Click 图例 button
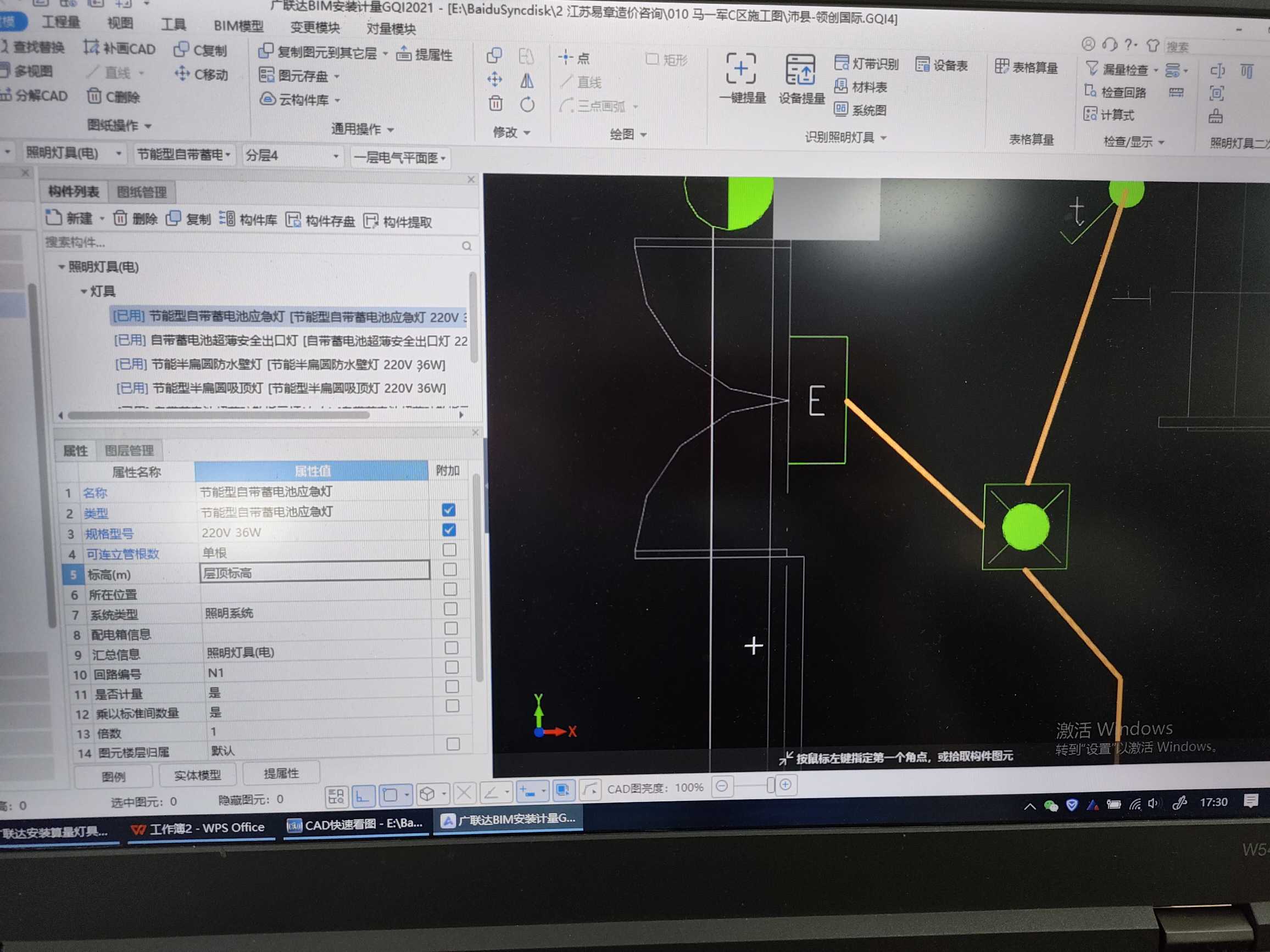1270x952 pixels. (113, 776)
